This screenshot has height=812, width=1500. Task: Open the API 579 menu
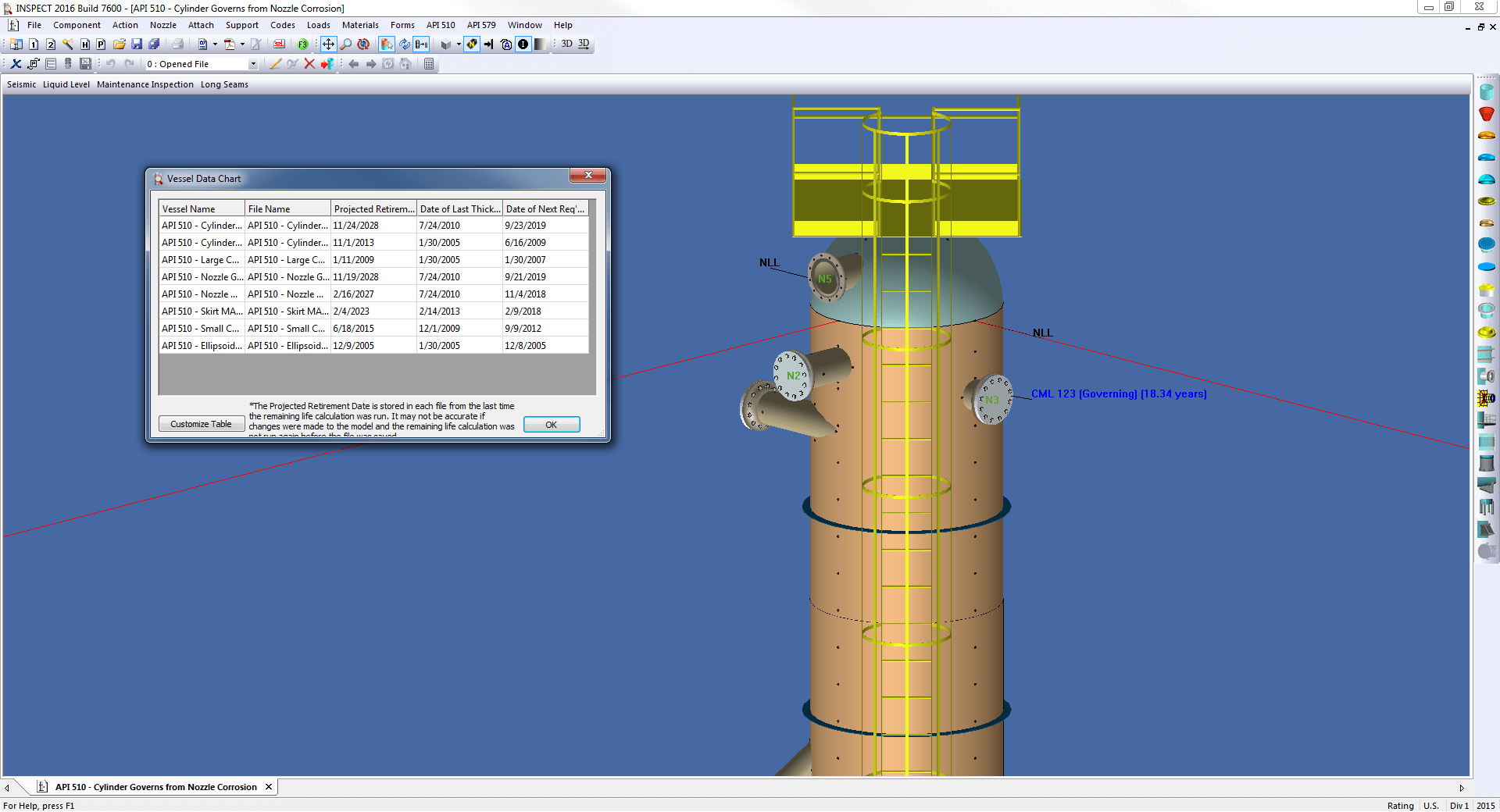pos(481,24)
